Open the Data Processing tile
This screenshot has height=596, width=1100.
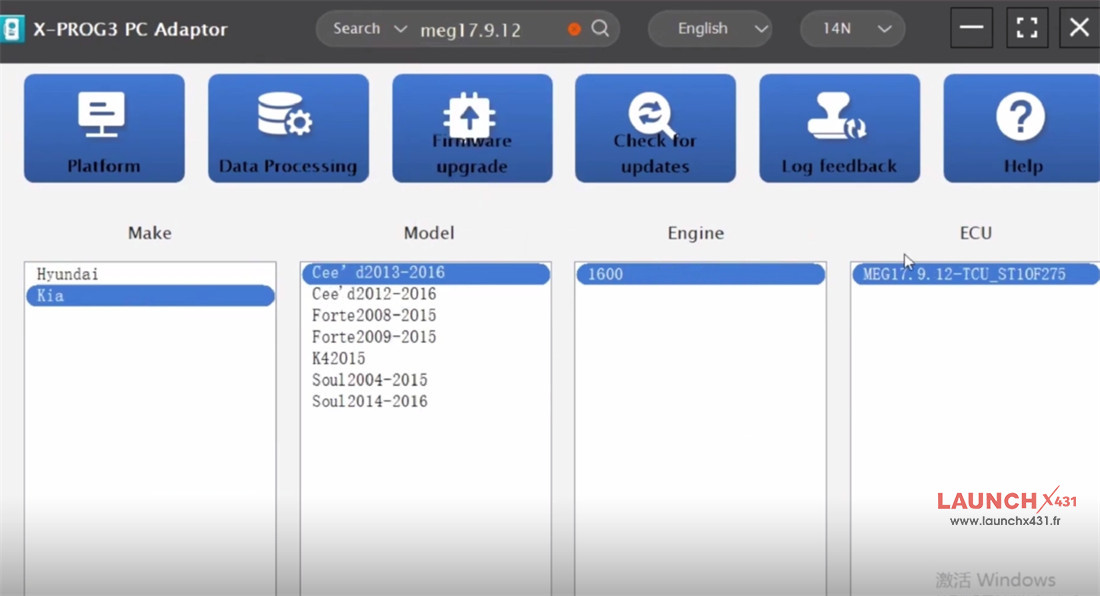[288, 128]
